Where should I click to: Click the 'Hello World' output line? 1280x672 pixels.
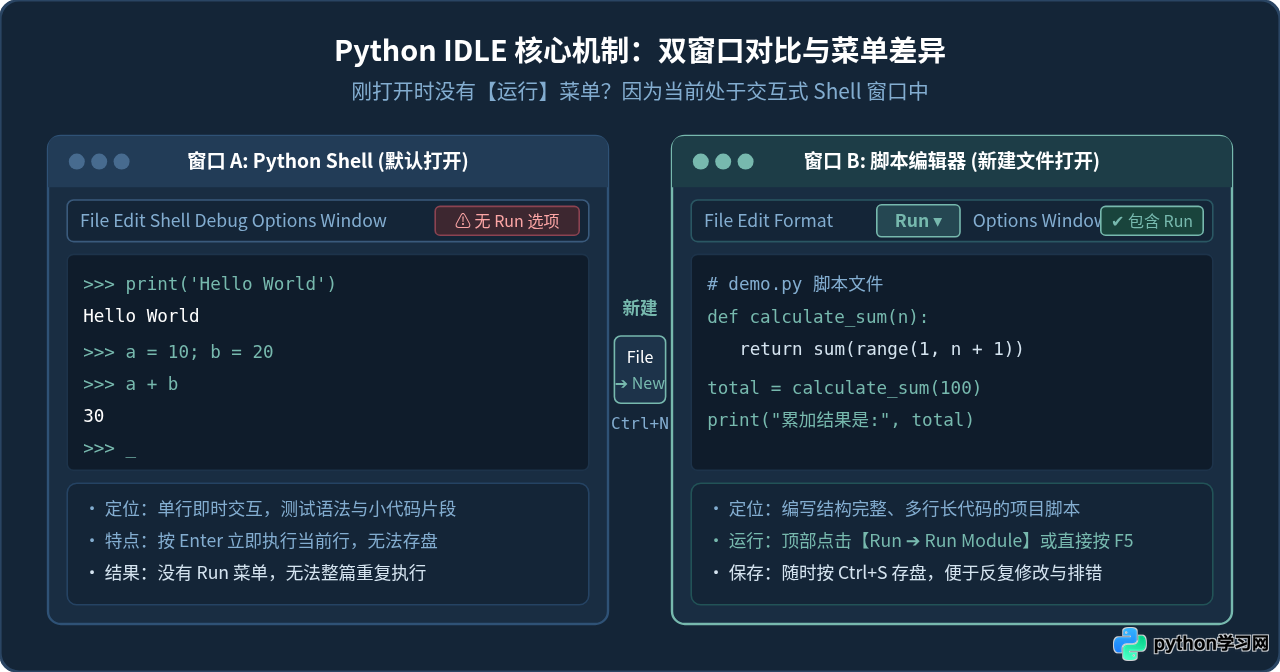[141, 316]
